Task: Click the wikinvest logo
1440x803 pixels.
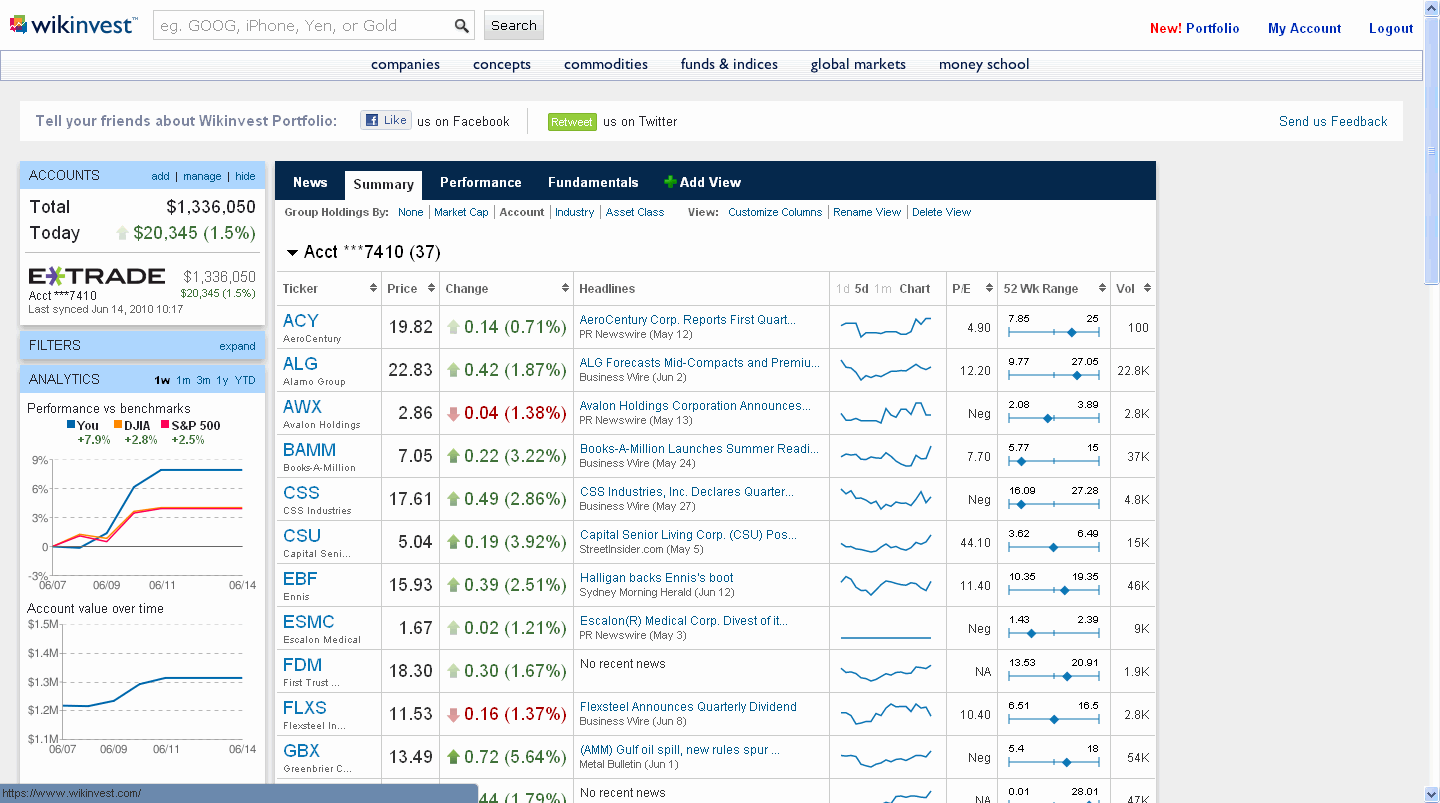Action: [72, 24]
